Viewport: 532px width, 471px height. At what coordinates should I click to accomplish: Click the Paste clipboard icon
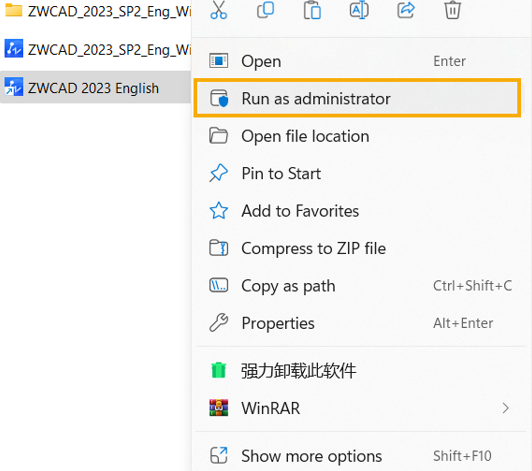click(x=312, y=10)
